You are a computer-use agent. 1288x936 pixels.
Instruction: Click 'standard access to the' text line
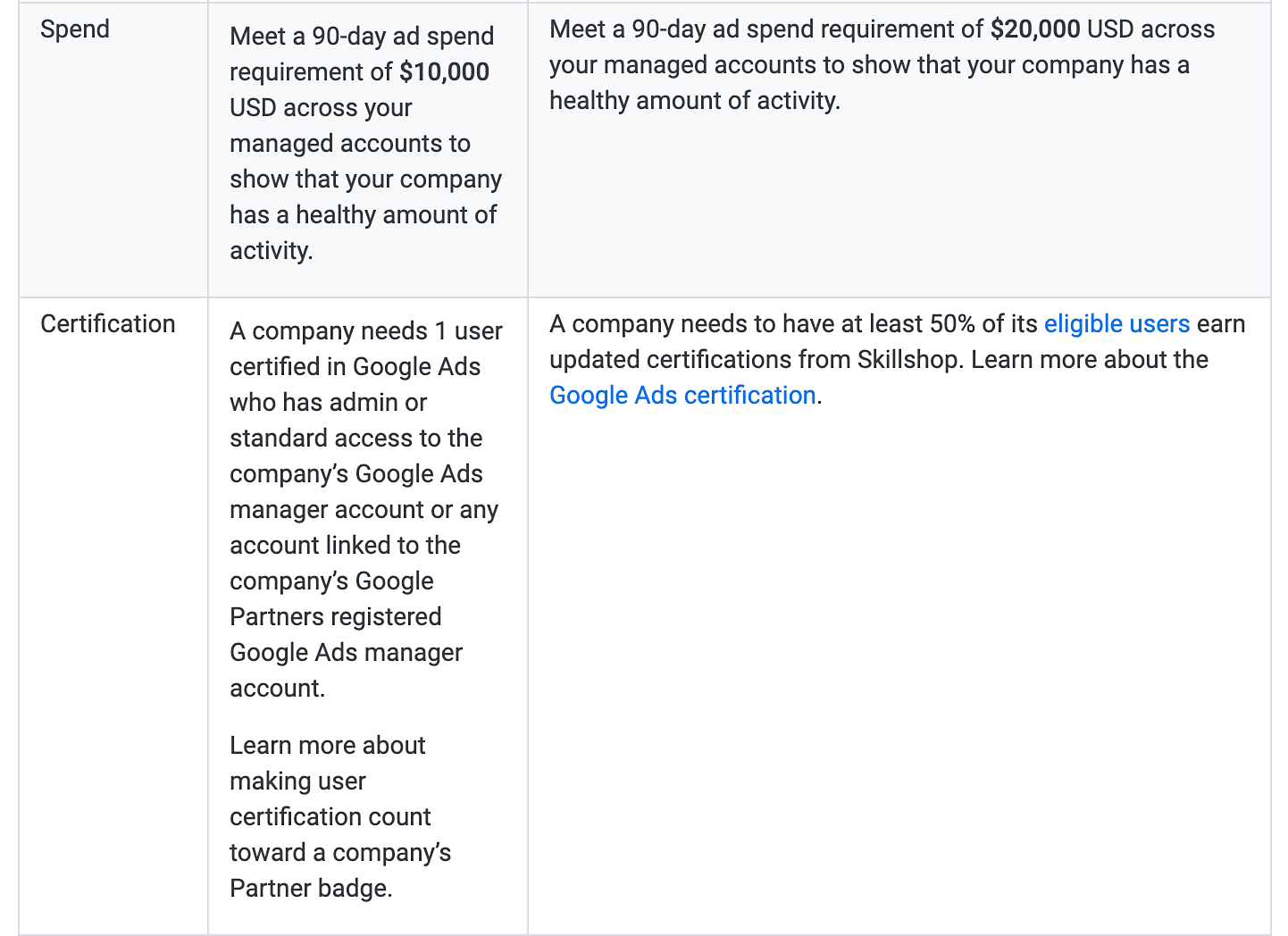(355, 439)
